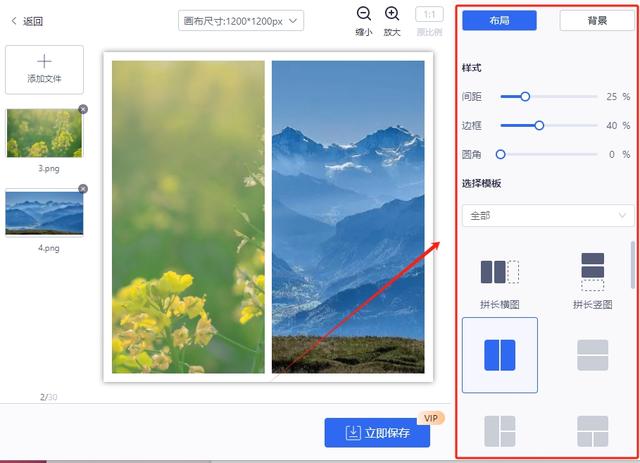The width and height of the screenshot is (640, 463).
Task: Remove the 4.png thumbnail with its X
Action: click(83, 189)
